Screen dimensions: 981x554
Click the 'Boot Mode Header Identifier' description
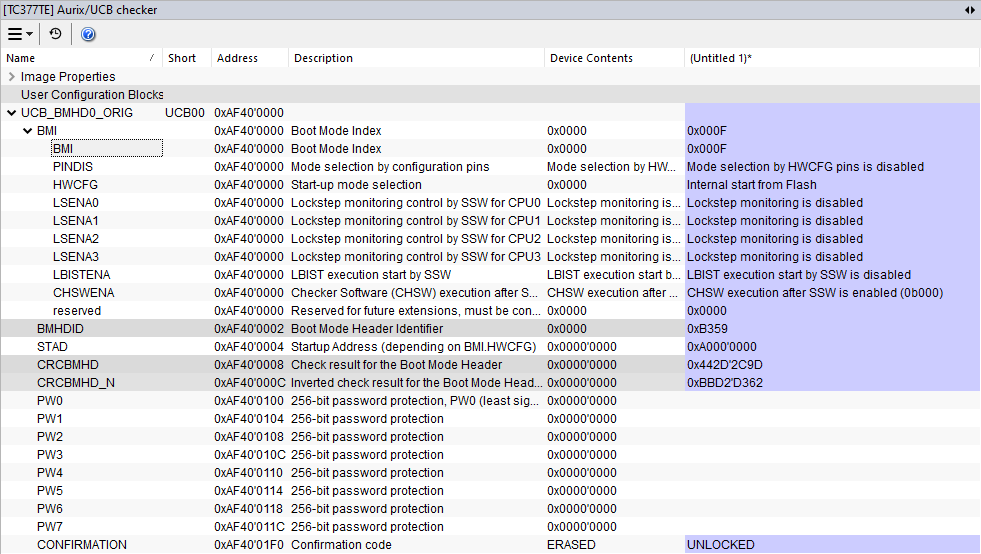(367, 329)
